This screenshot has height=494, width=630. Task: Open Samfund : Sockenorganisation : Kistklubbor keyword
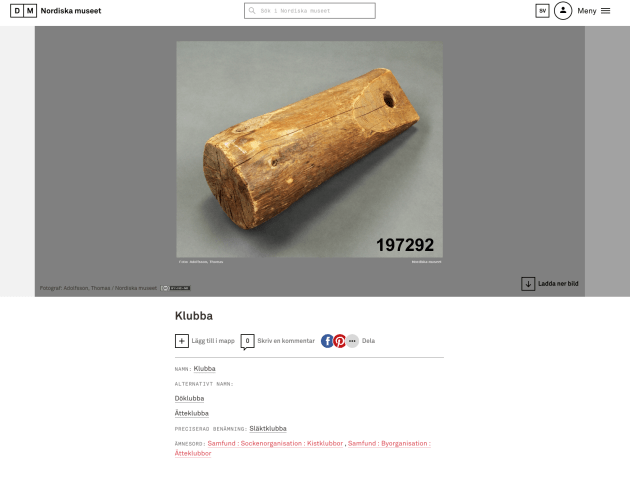[x=275, y=443]
